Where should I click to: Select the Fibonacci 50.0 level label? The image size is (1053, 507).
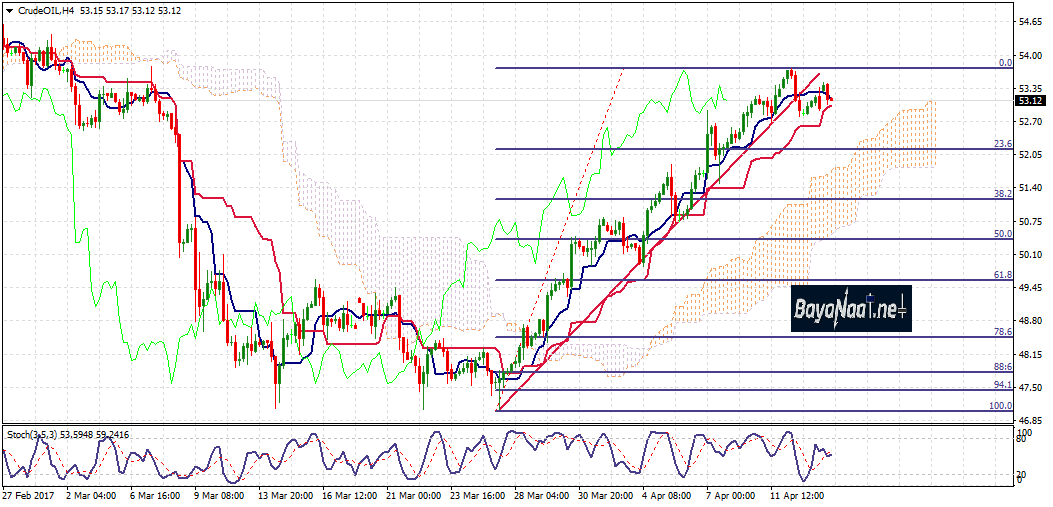(x=1003, y=233)
